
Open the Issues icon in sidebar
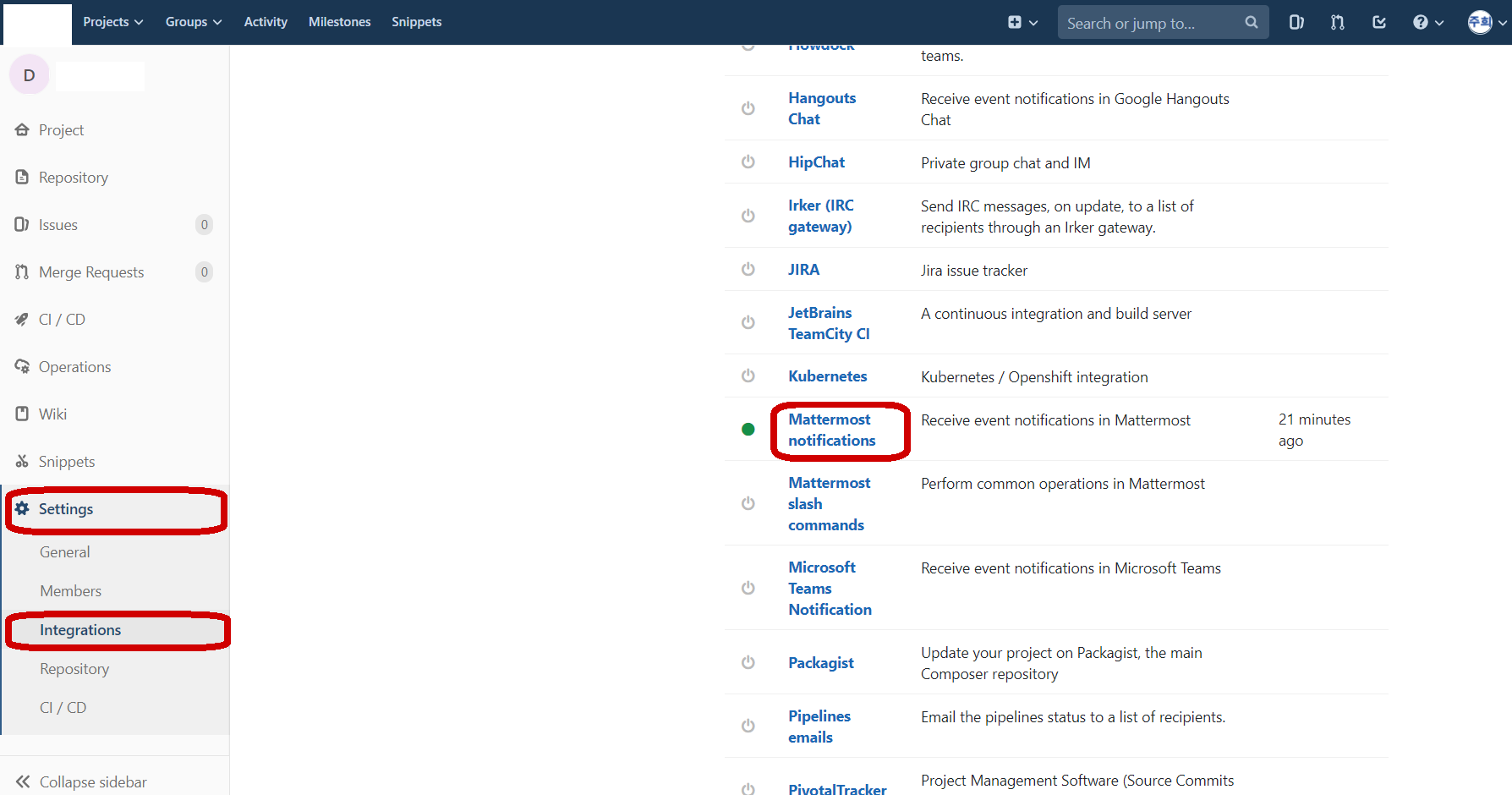click(22, 224)
